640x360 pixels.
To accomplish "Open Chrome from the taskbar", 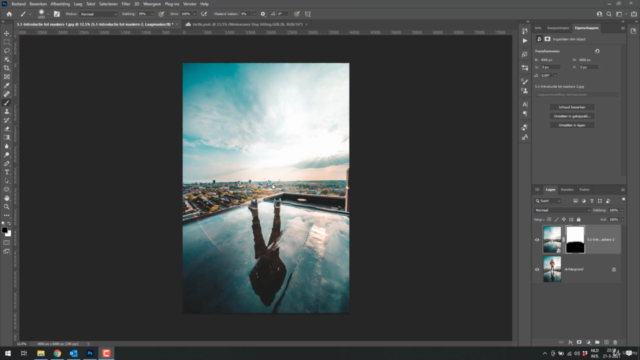I will [57, 353].
